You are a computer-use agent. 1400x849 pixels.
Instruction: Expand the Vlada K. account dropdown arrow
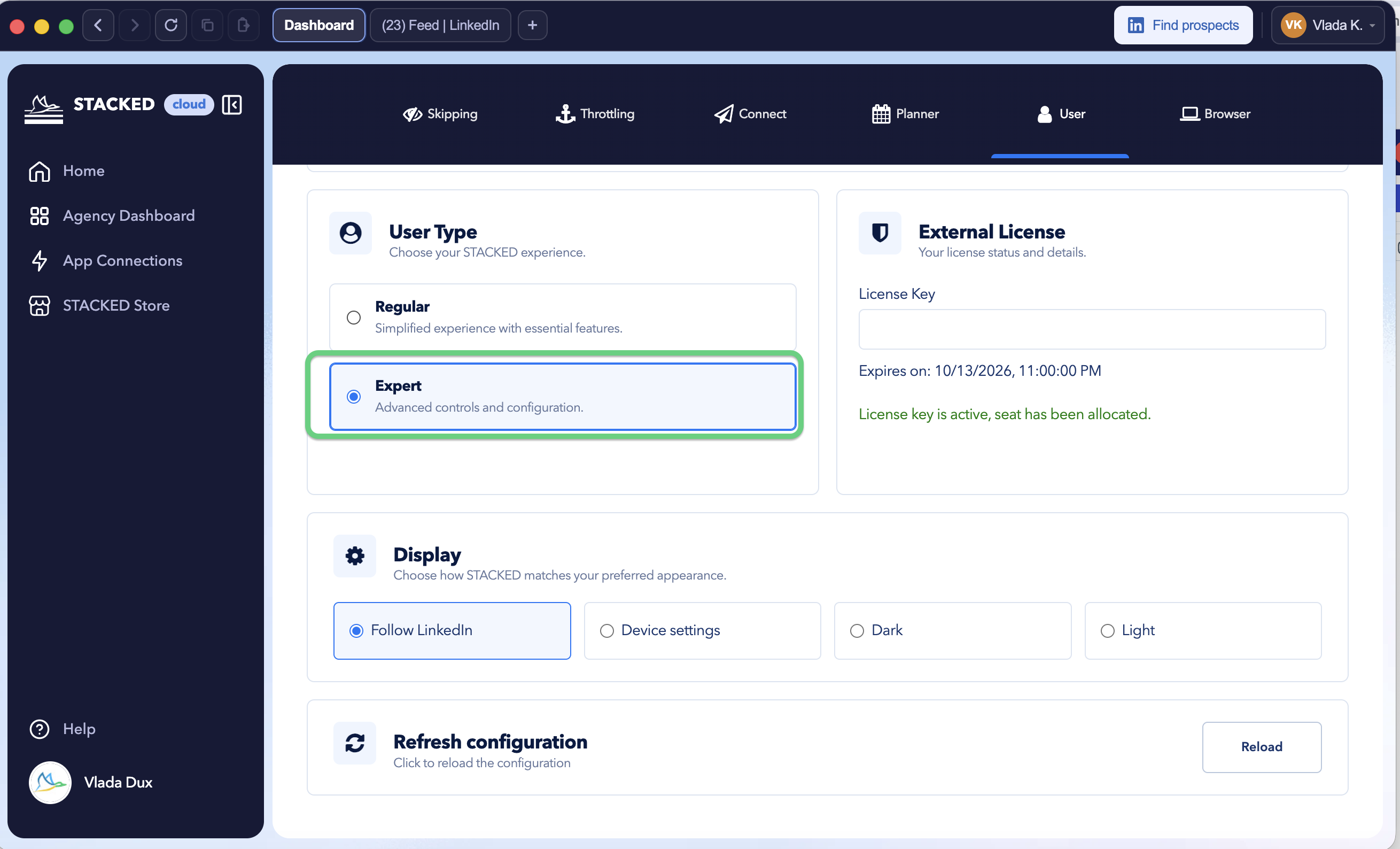click(x=1372, y=26)
